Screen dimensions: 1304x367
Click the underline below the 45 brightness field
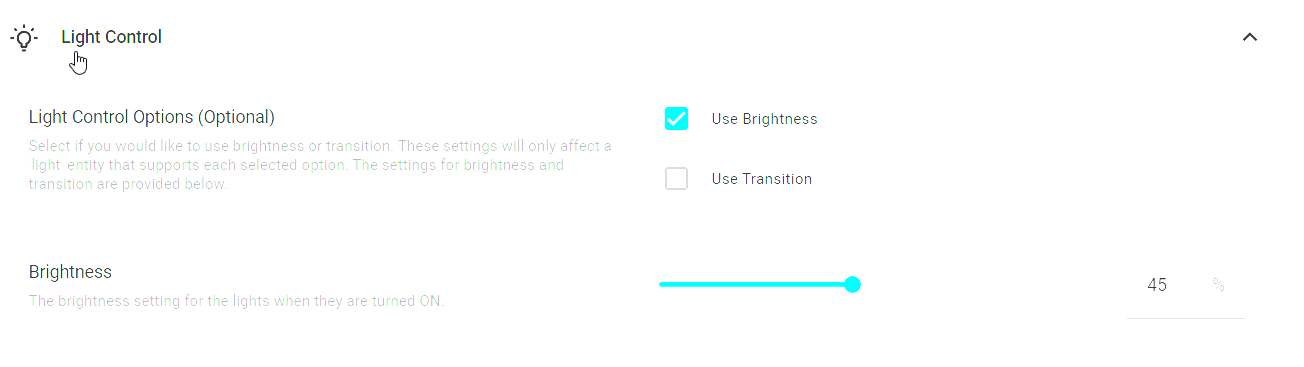tap(1186, 318)
